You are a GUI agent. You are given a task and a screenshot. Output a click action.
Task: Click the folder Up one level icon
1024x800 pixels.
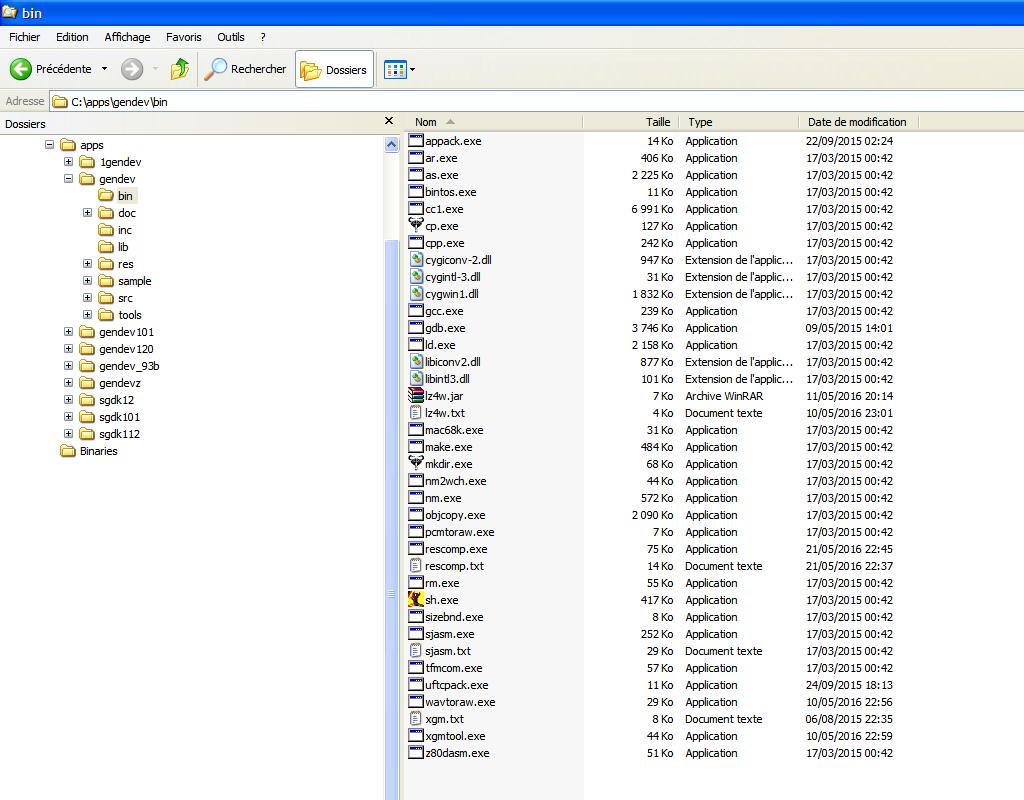tap(180, 69)
